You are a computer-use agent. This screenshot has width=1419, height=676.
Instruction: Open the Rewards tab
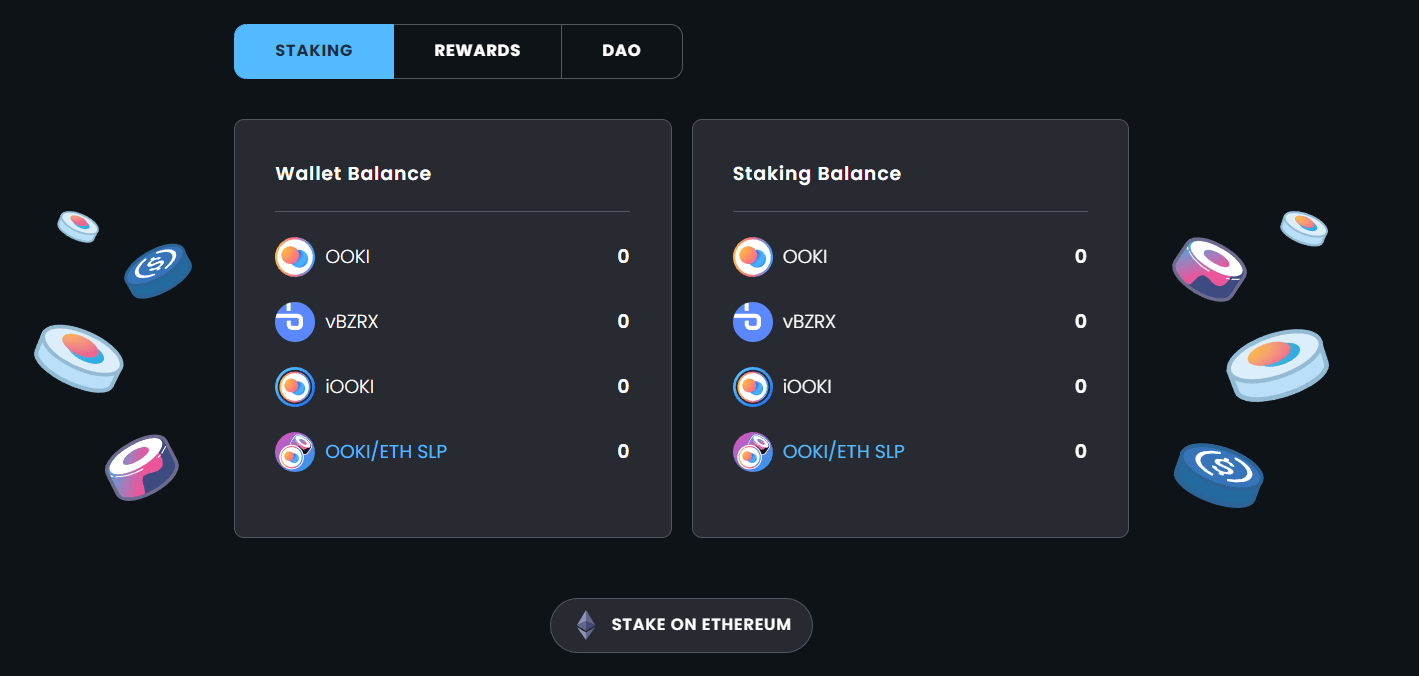coord(477,51)
